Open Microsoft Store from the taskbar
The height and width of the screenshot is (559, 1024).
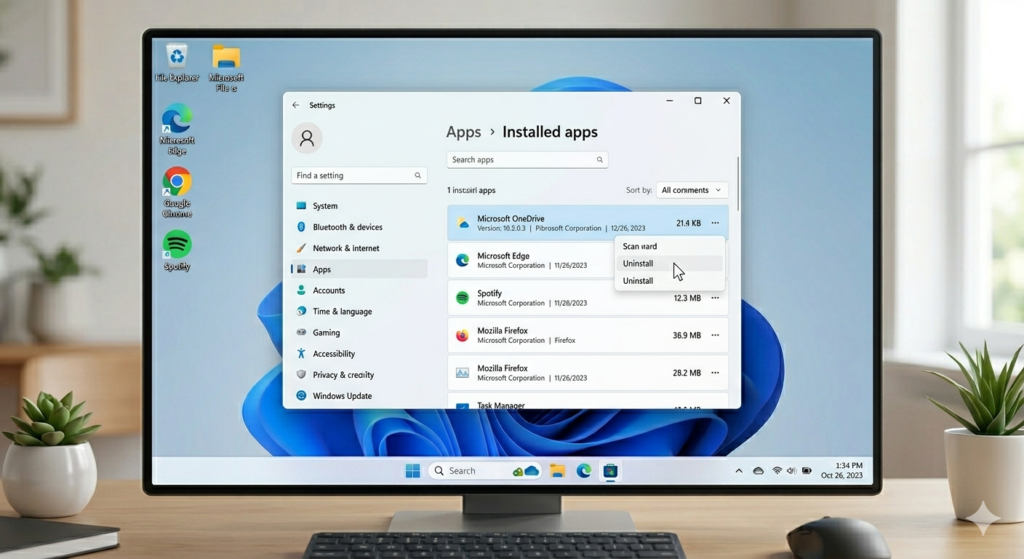coord(610,471)
